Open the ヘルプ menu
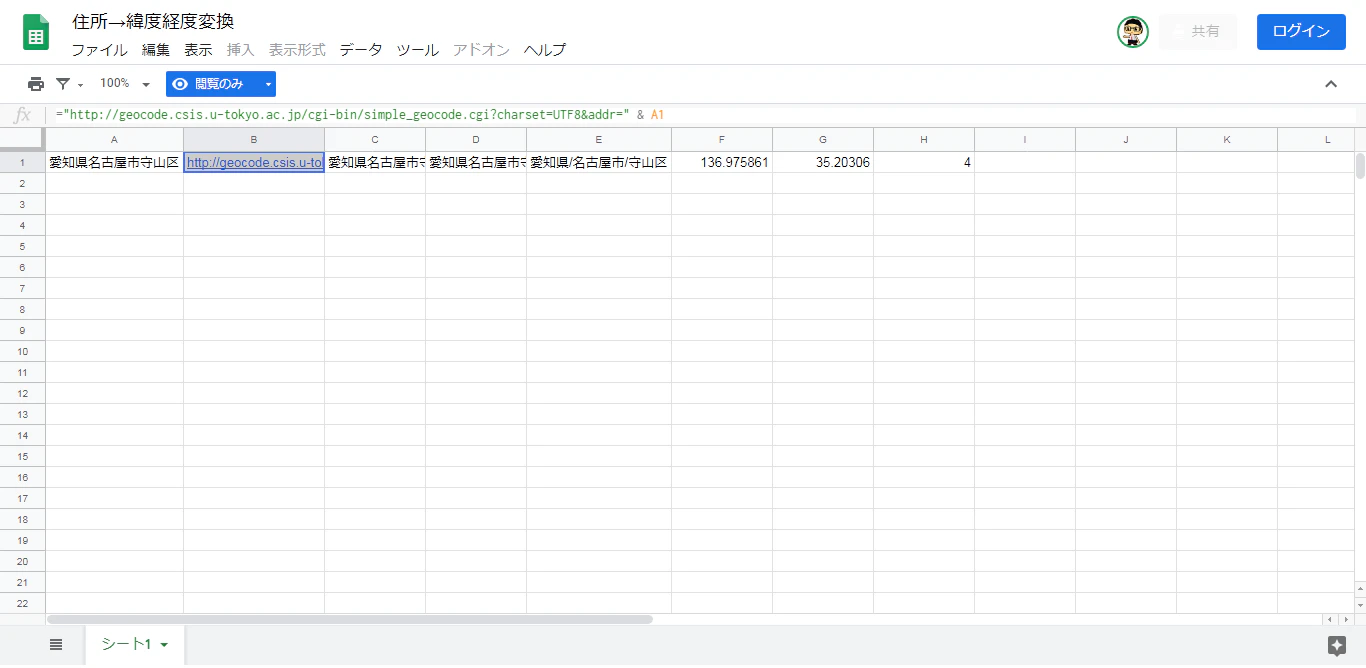1366x668 pixels. pyautogui.click(x=545, y=50)
